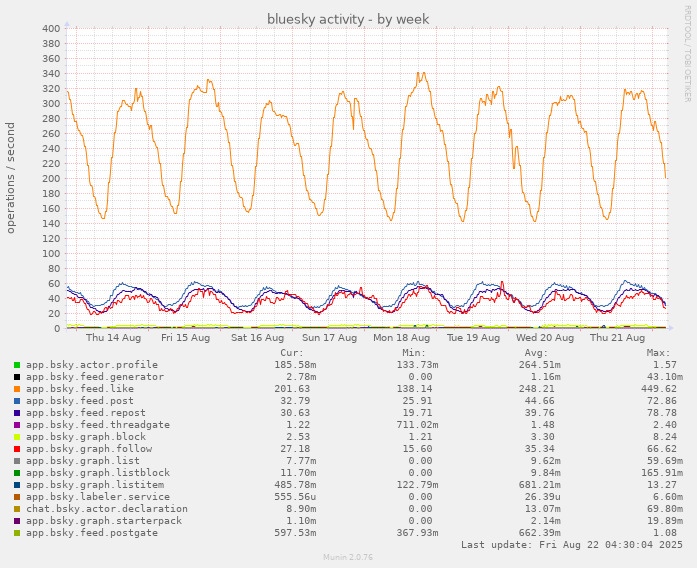Click the 'operations / second' axis label
This screenshot has width=697, height=568.
point(10,178)
